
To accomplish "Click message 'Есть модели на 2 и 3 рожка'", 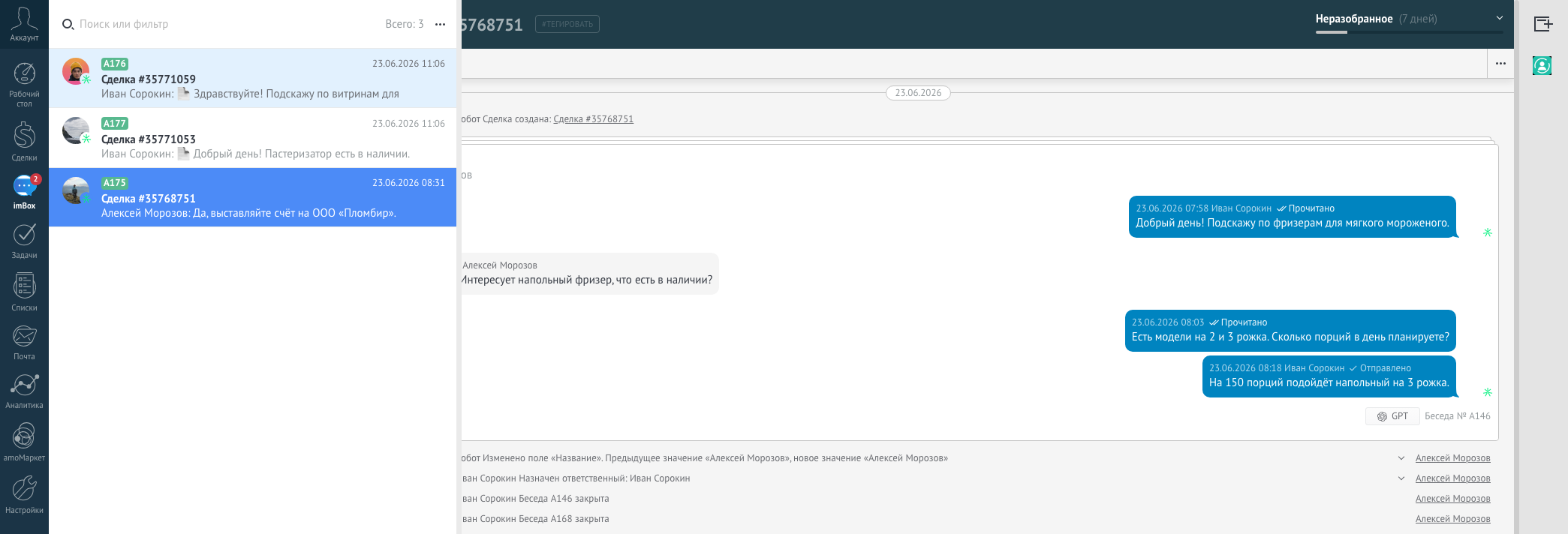I will [1290, 331].
